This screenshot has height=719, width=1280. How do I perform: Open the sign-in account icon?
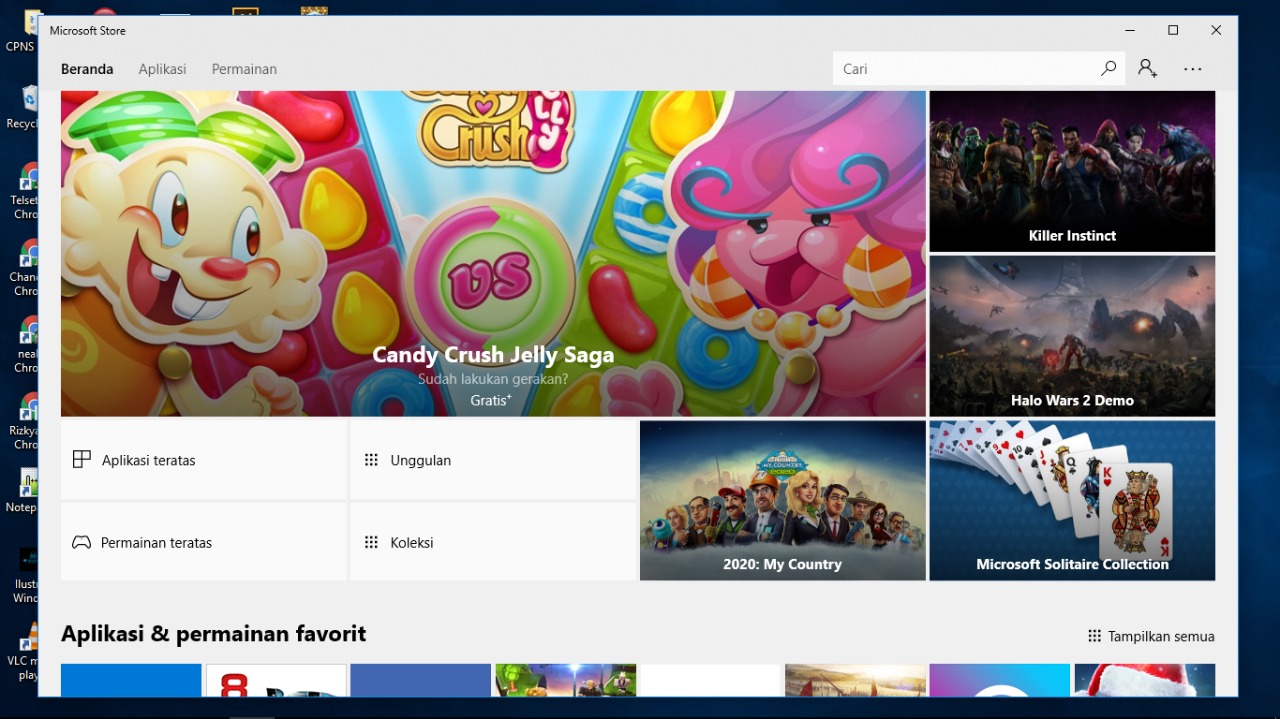pos(1147,68)
